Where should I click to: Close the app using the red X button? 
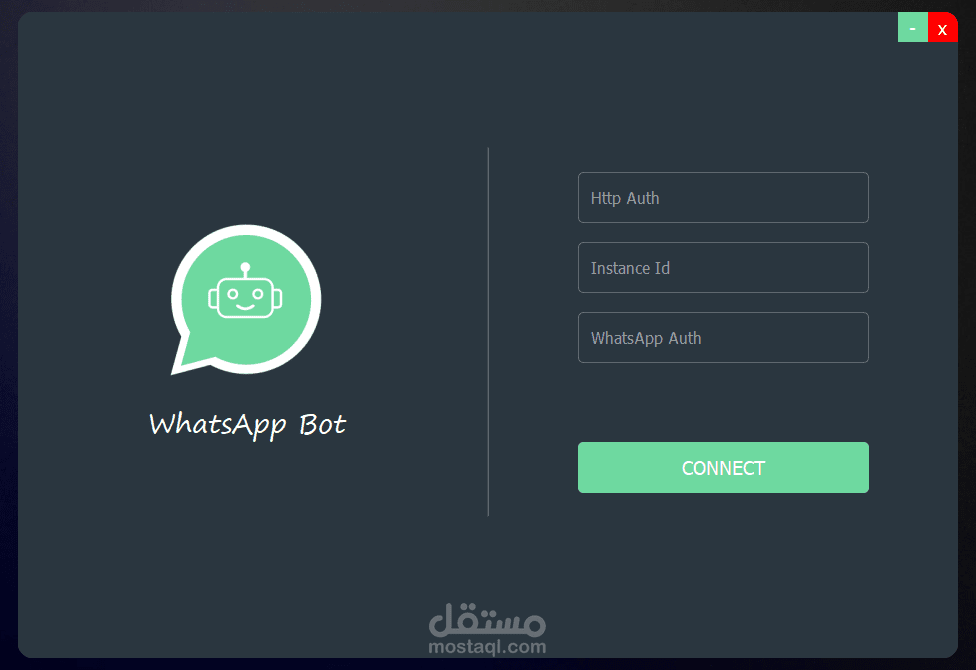point(942,27)
